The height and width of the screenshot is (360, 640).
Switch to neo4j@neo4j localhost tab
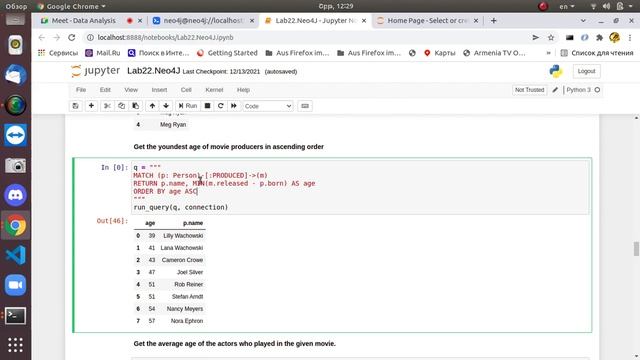click(x=203, y=20)
